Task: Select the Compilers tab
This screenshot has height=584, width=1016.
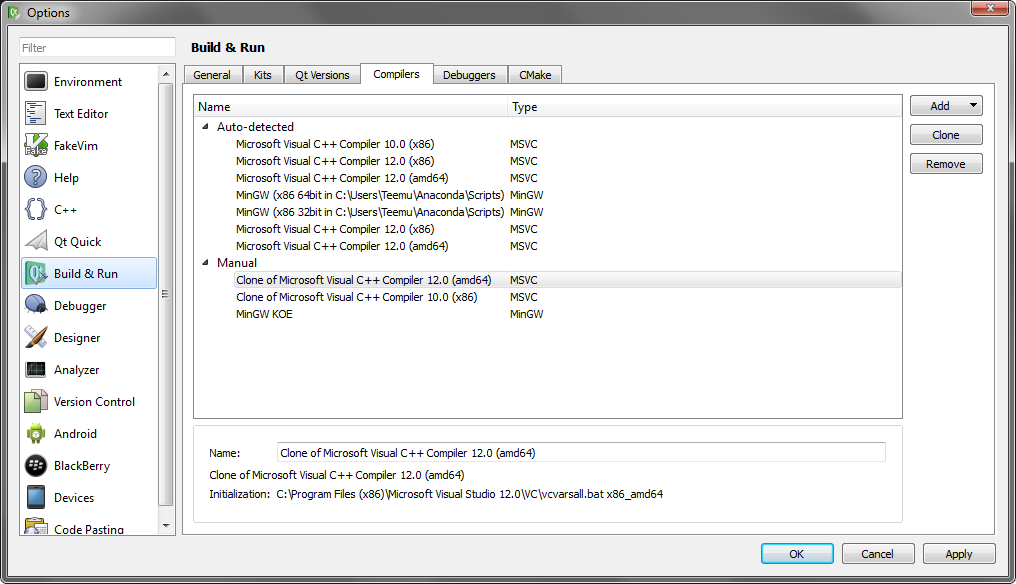Action: [x=397, y=74]
